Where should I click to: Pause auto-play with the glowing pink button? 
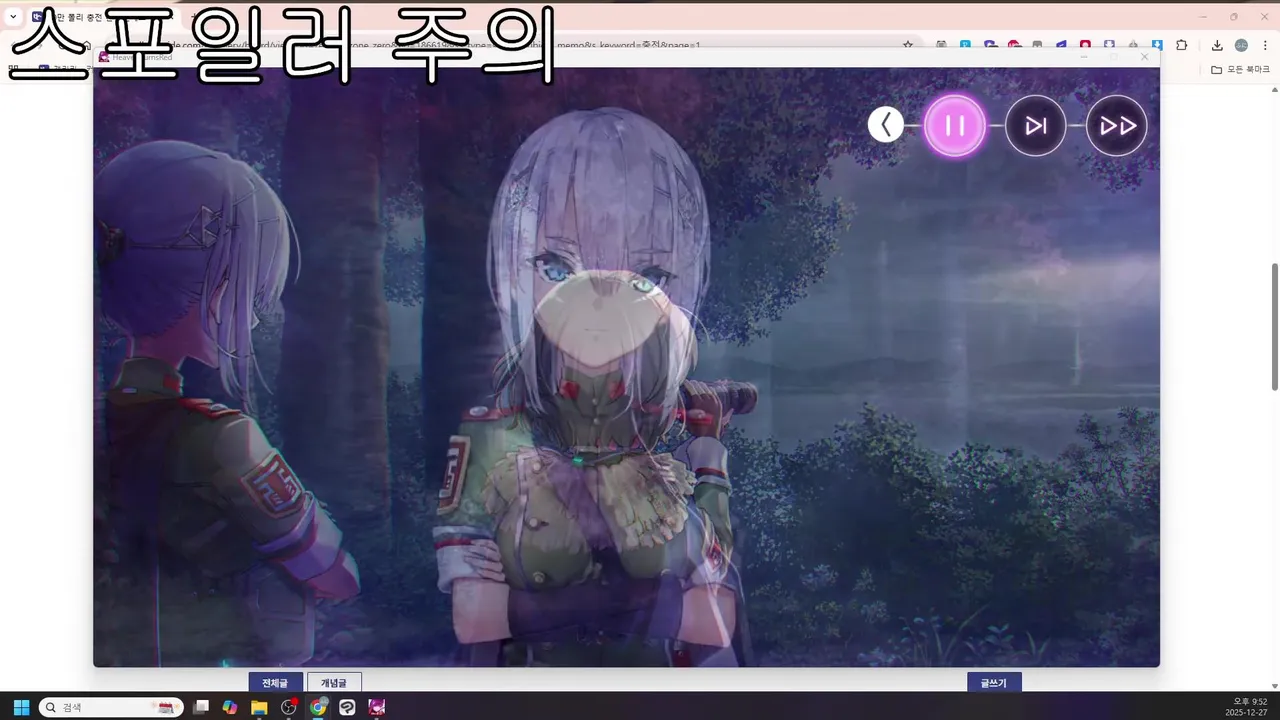(x=955, y=126)
